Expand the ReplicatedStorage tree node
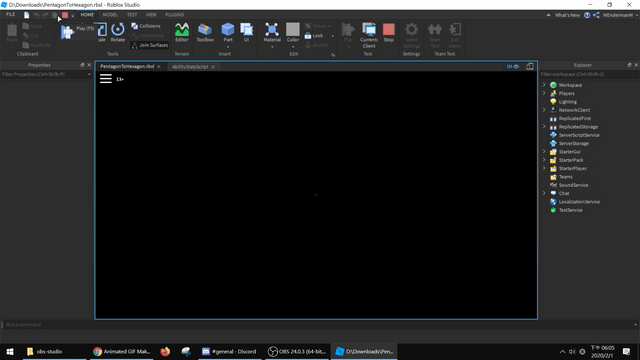640x360 pixels. (x=544, y=127)
